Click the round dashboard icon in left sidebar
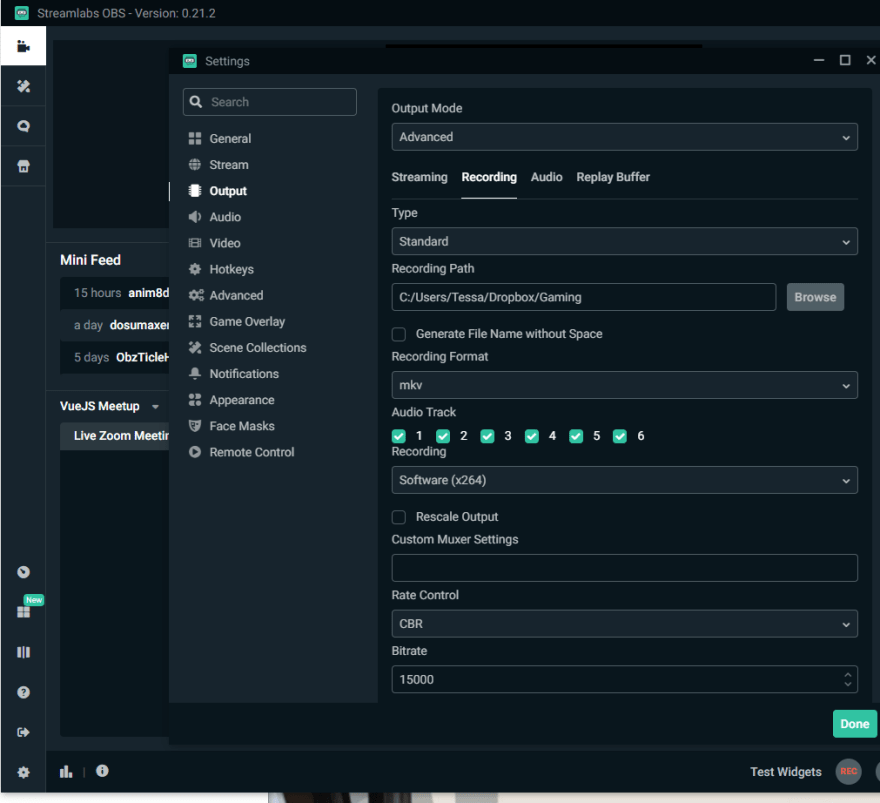 pos(23,572)
